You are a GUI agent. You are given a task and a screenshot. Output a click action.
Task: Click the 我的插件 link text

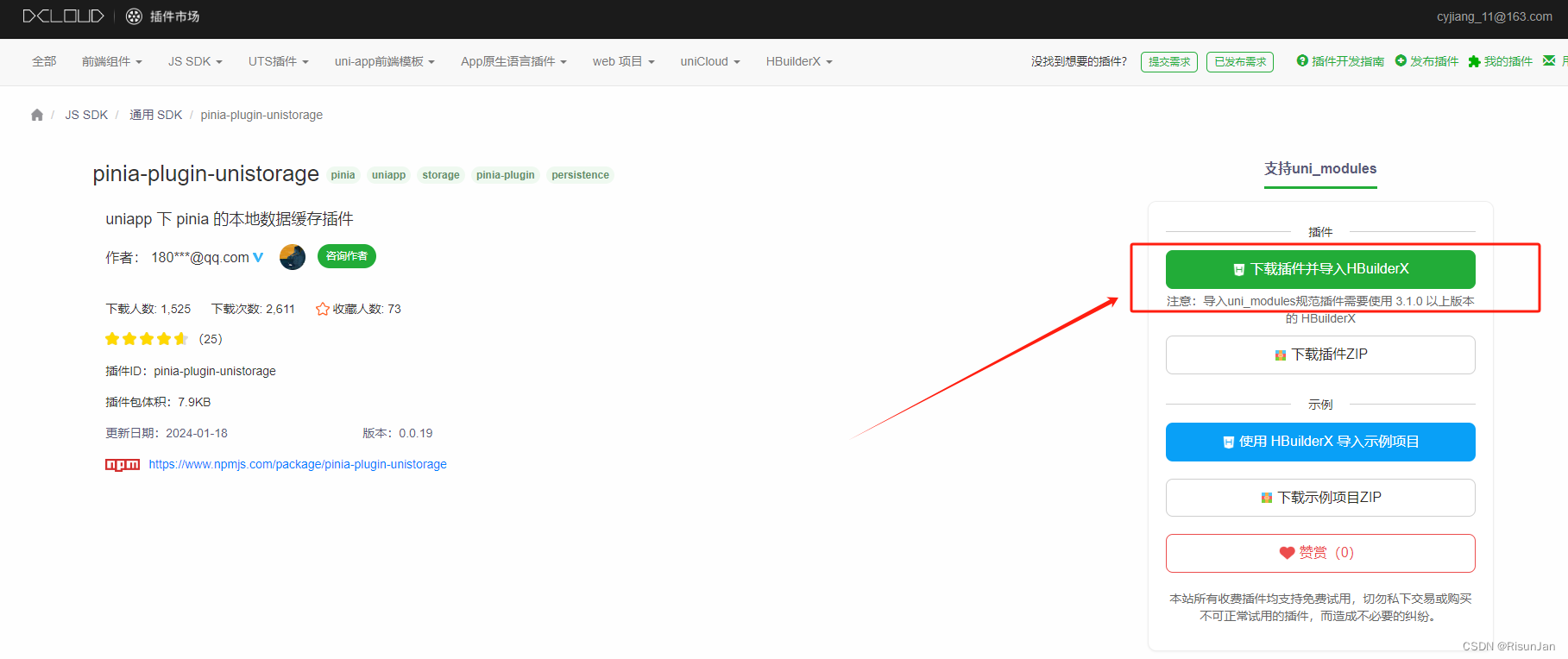point(1508,61)
